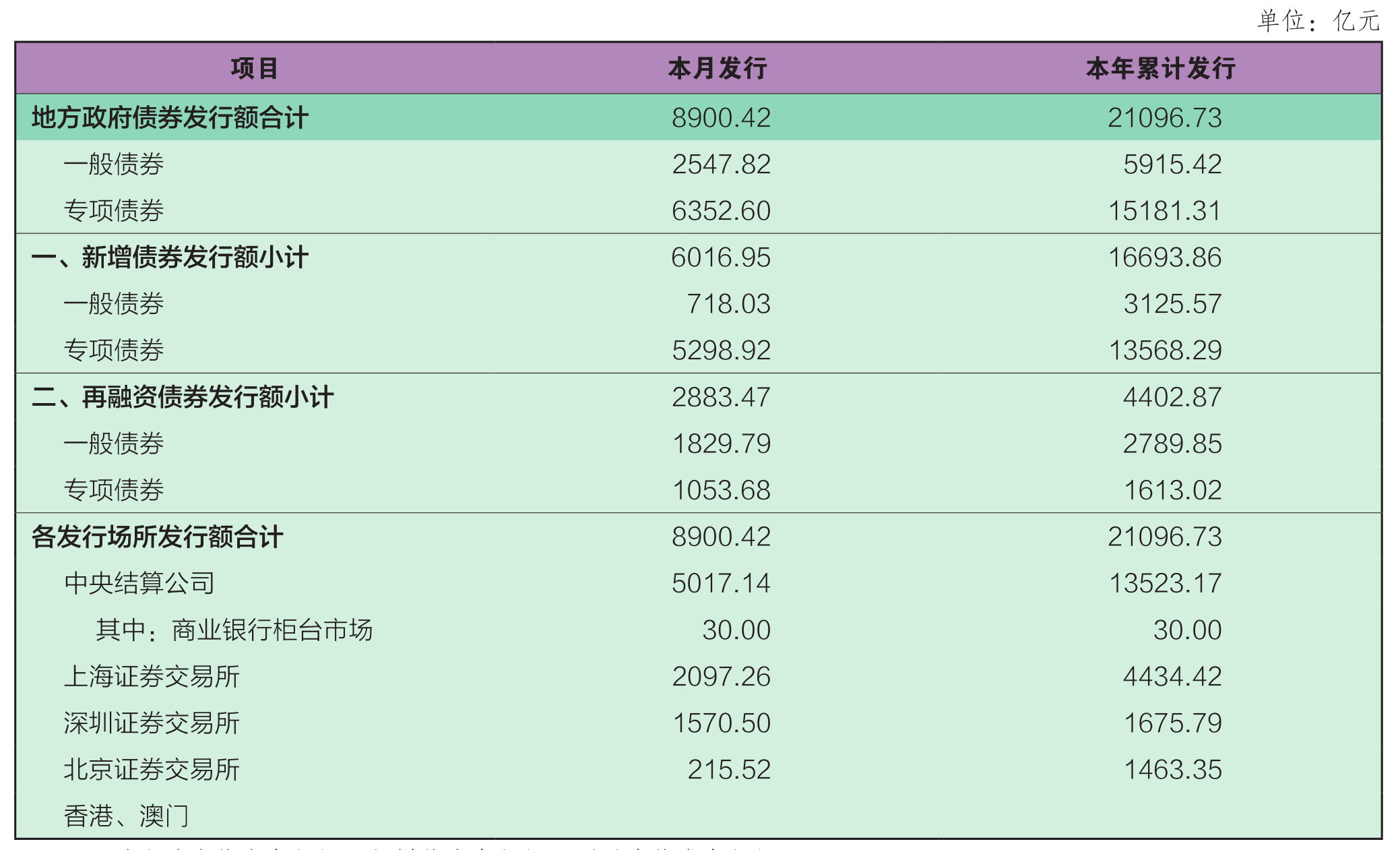
Task: Click the monthly total value 8900.42 in the 地方政府债券发行额合计 row
Action: (721, 118)
